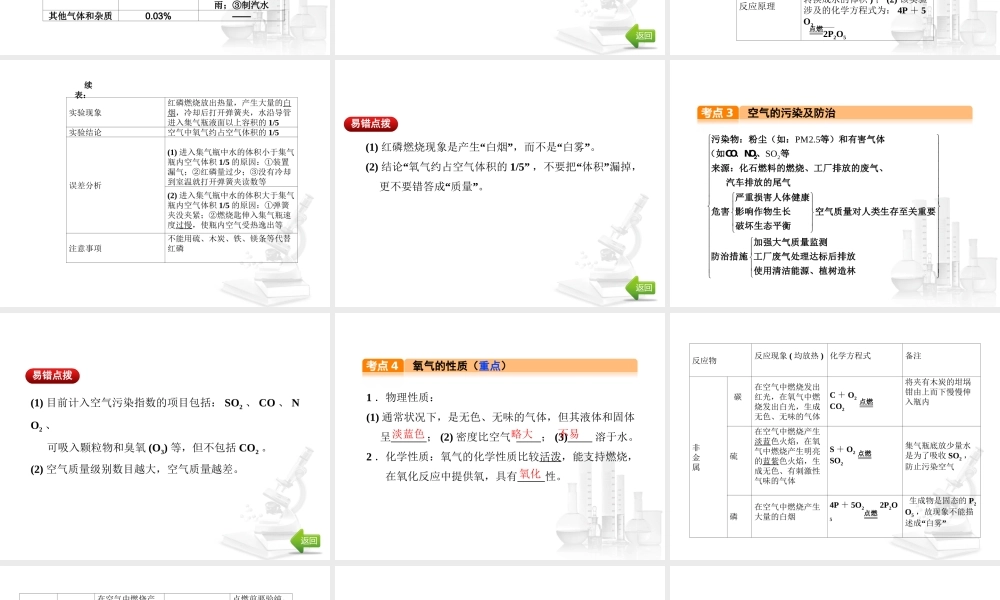Click the heading 空气的污染及防治
This screenshot has width=1000, height=600.
pos(791,113)
